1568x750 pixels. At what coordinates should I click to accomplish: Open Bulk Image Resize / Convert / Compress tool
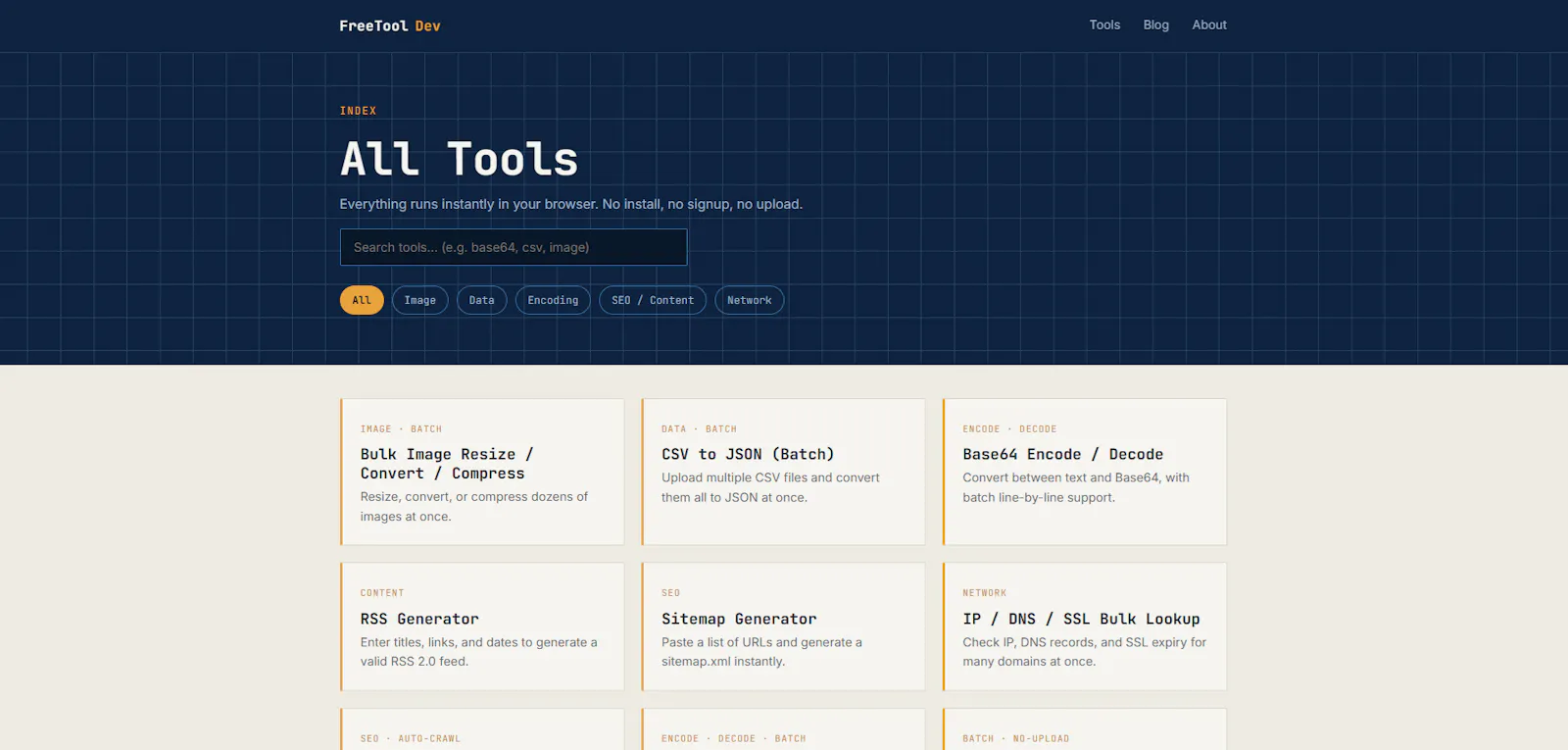482,472
